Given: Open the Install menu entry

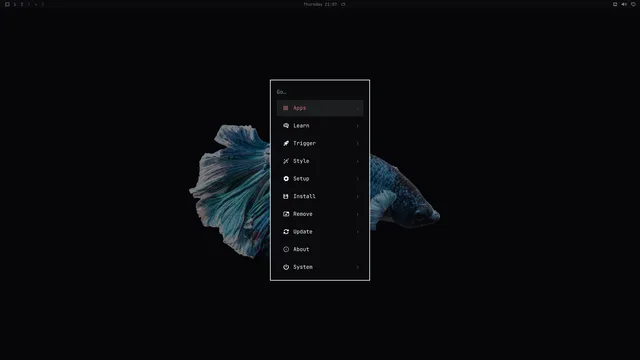Looking at the screenshot, I should (x=320, y=196).
